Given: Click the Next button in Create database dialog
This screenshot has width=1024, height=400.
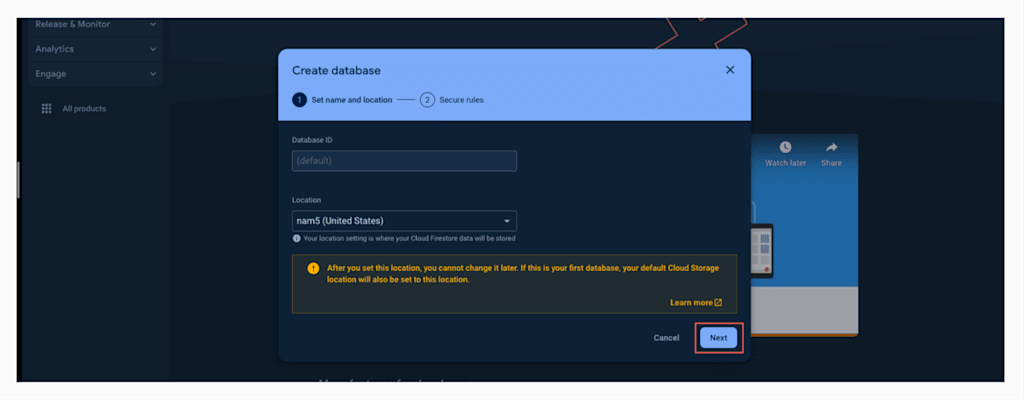Looking at the screenshot, I should [718, 338].
